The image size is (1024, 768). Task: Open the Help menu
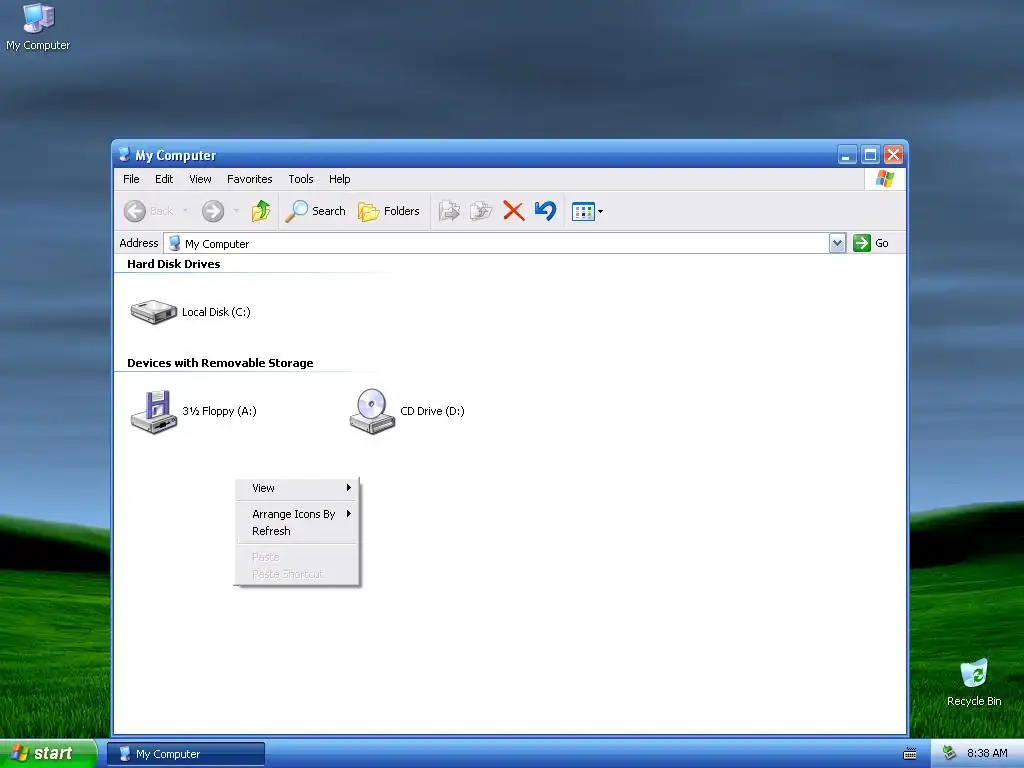coord(340,179)
